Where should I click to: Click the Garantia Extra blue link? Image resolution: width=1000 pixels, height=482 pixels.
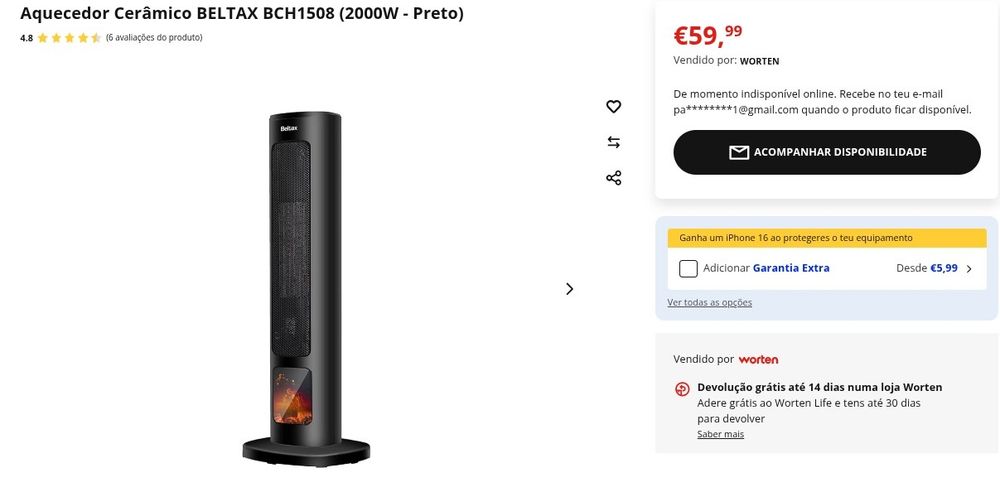point(791,268)
